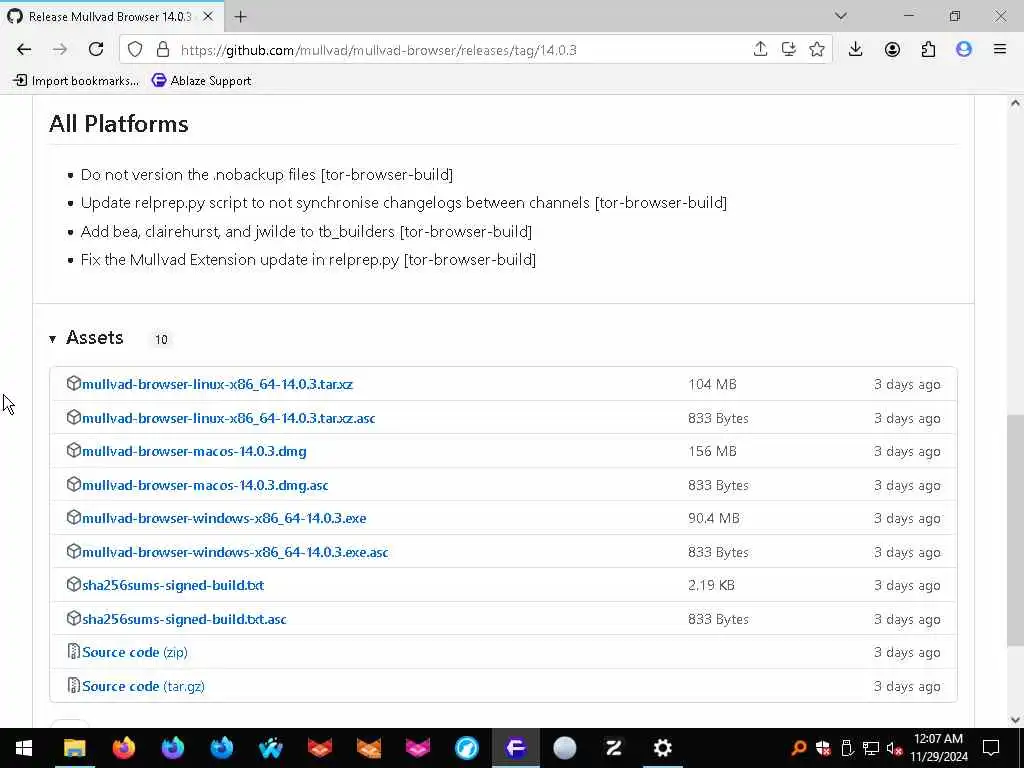Open the downloads panel
The width and height of the screenshot is (1024, 768).
[856, 50]
